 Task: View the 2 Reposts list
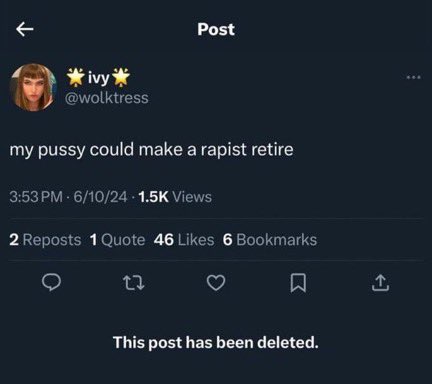tap(45, 240)
